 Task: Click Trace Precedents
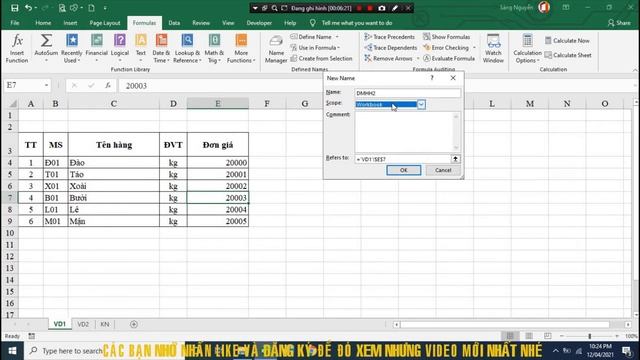(389, 37)
